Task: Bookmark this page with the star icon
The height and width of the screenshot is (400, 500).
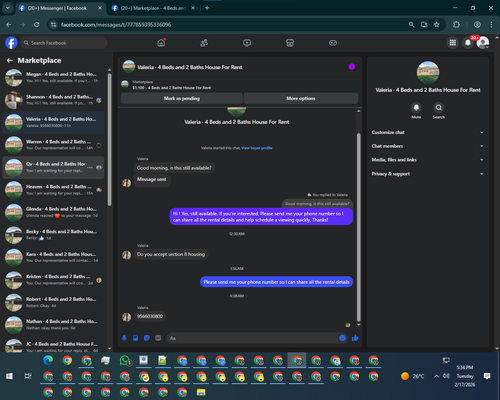Action: click(437, 25)
